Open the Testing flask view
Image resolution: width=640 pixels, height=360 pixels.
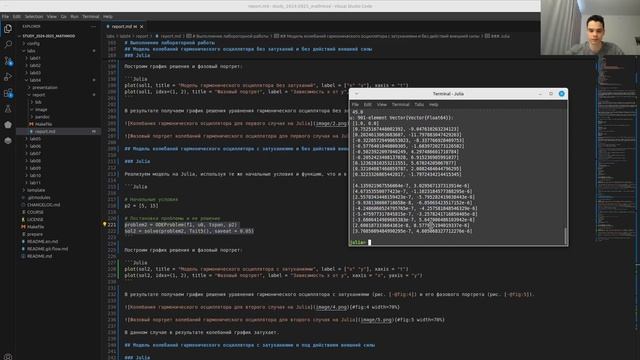[8, 109]
